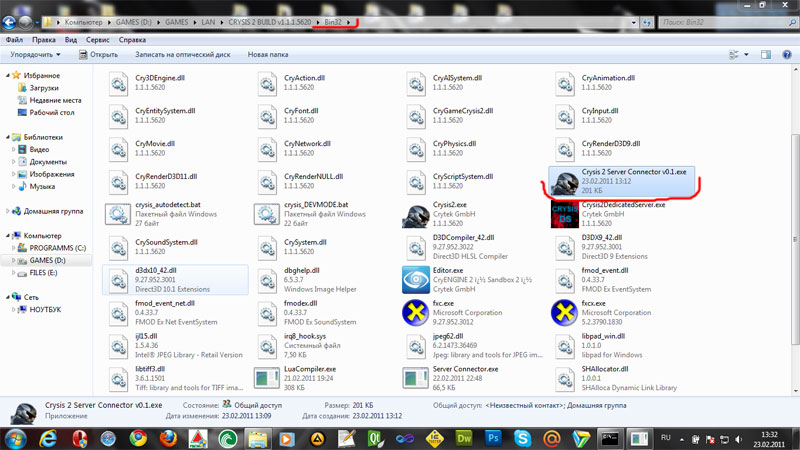Viewport: 800px width, 450px height.
Task: Select the Editor.exe Sandbox icon
Action: click(x=416, y=278)
